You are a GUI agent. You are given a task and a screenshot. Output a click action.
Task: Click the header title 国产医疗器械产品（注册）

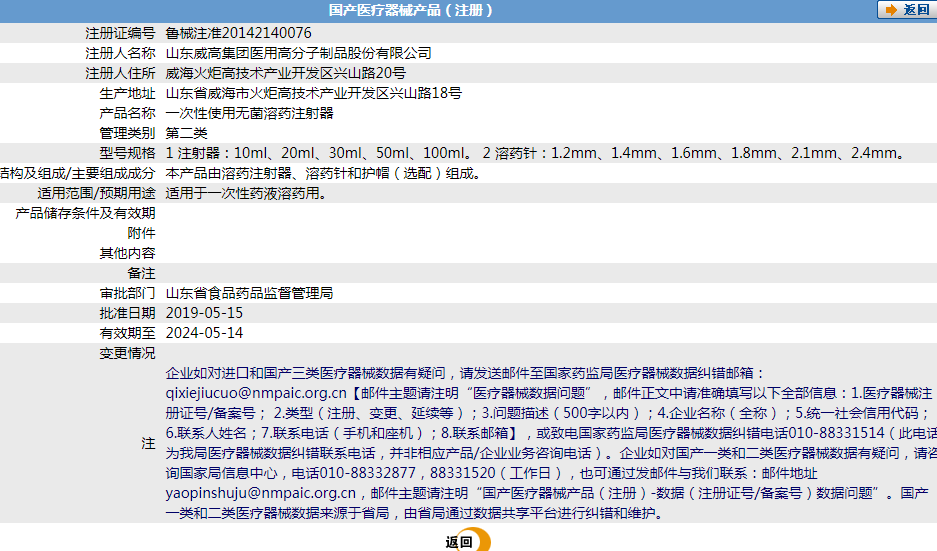(411, 10)
